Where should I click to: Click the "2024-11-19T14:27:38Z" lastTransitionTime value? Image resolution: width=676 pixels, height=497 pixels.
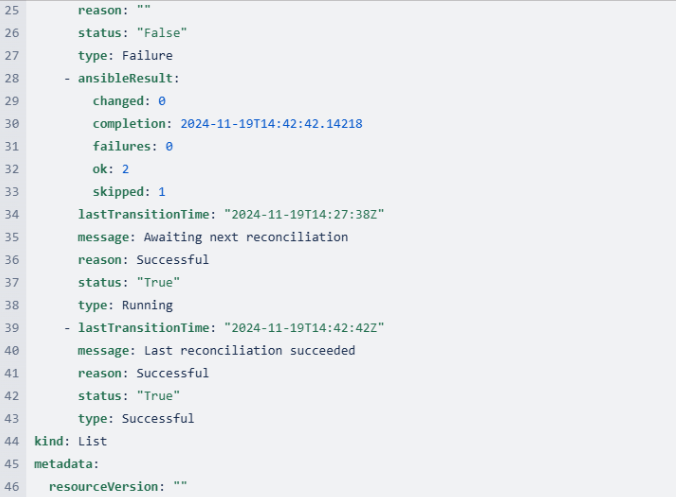305,214
